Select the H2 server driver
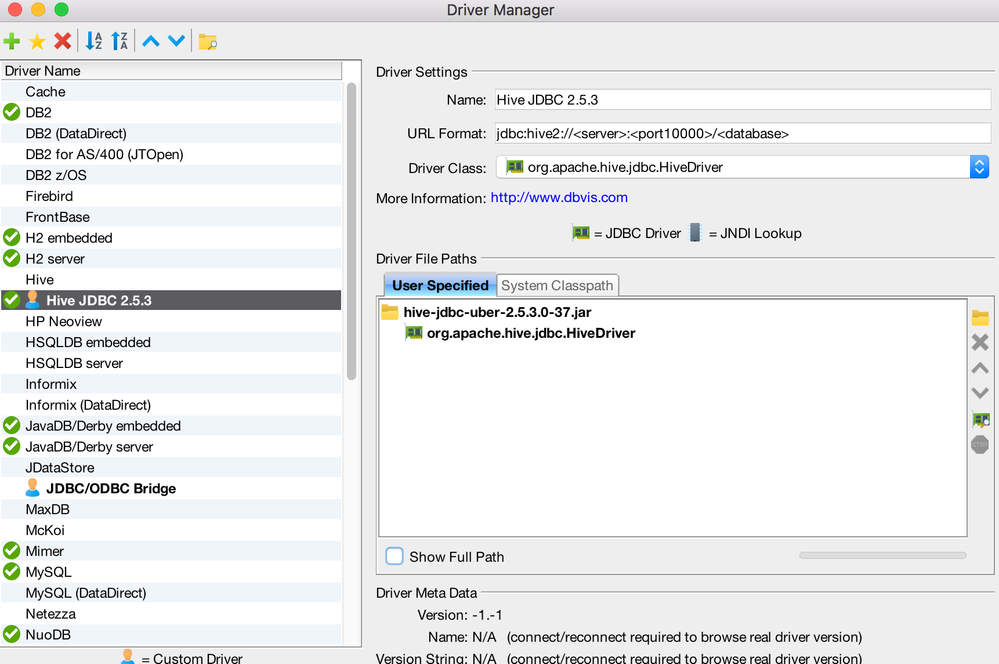Viewport: 999px width, 664px height. [171, 259]
